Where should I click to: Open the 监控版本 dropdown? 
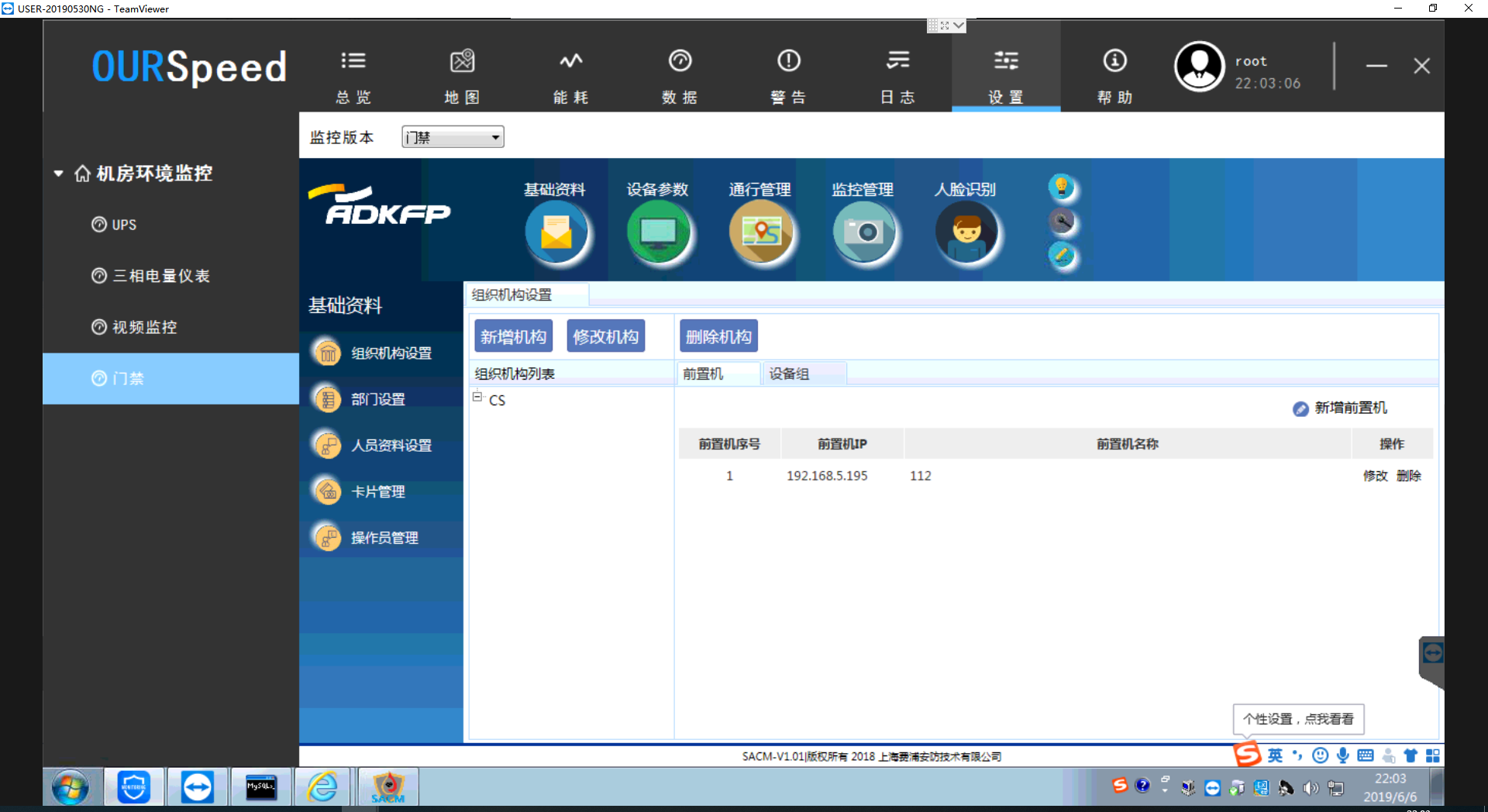[x=453, y=138]
